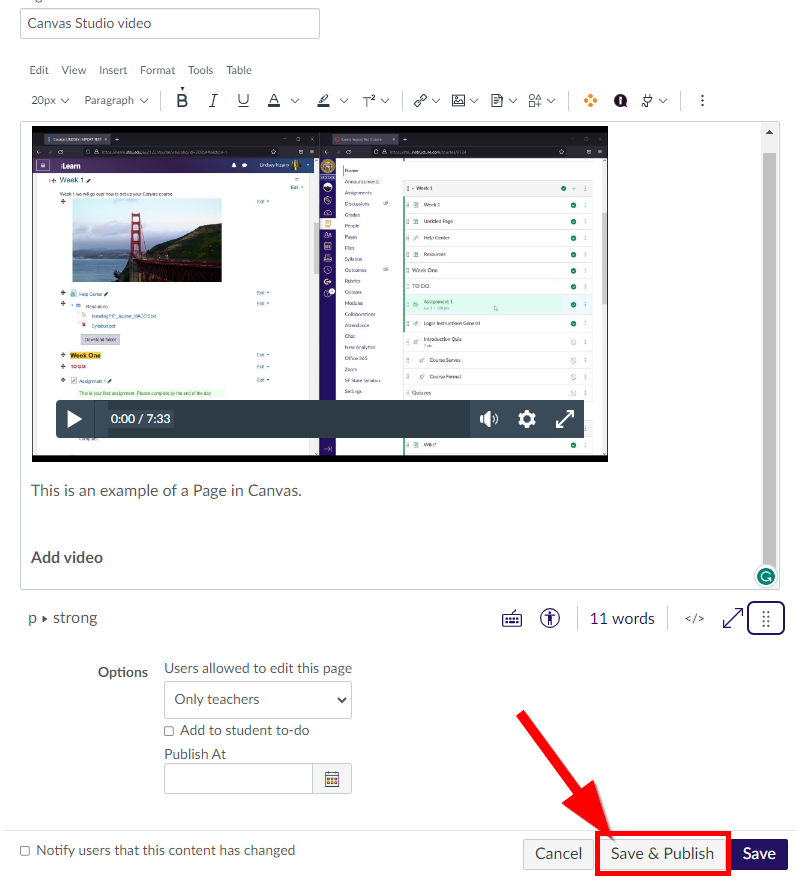Switch to the HTML editor view
This screenshot has height=884, width=808.
click(695, 618)
